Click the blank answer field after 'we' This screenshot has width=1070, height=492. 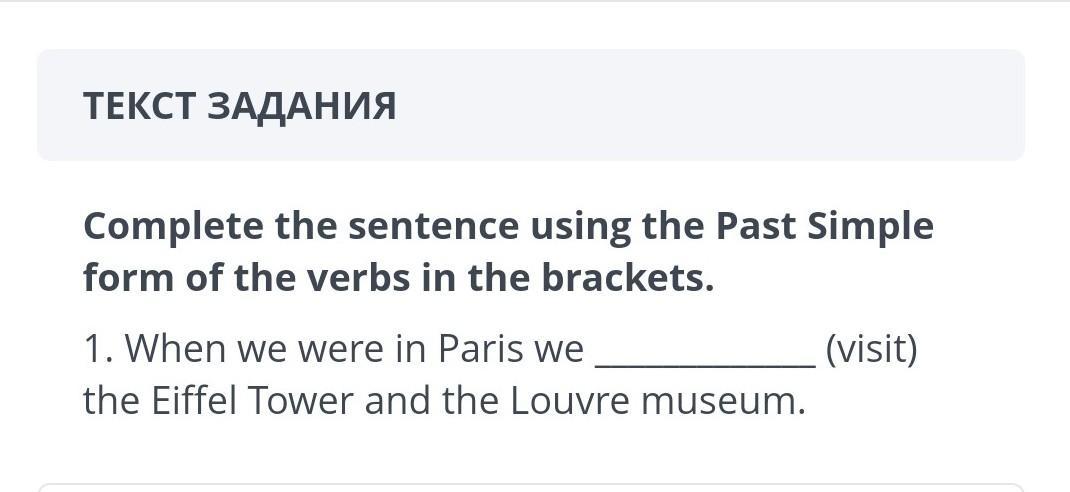(705, 352)
